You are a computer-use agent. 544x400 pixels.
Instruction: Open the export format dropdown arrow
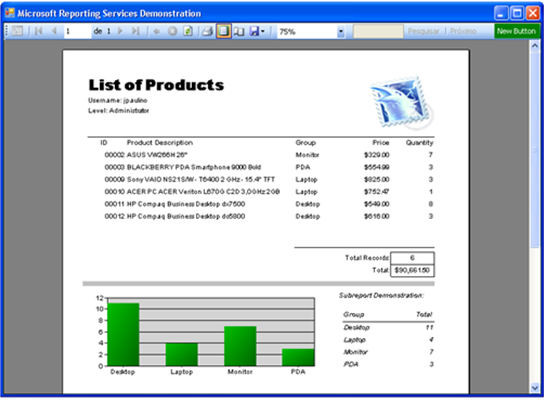263,32
